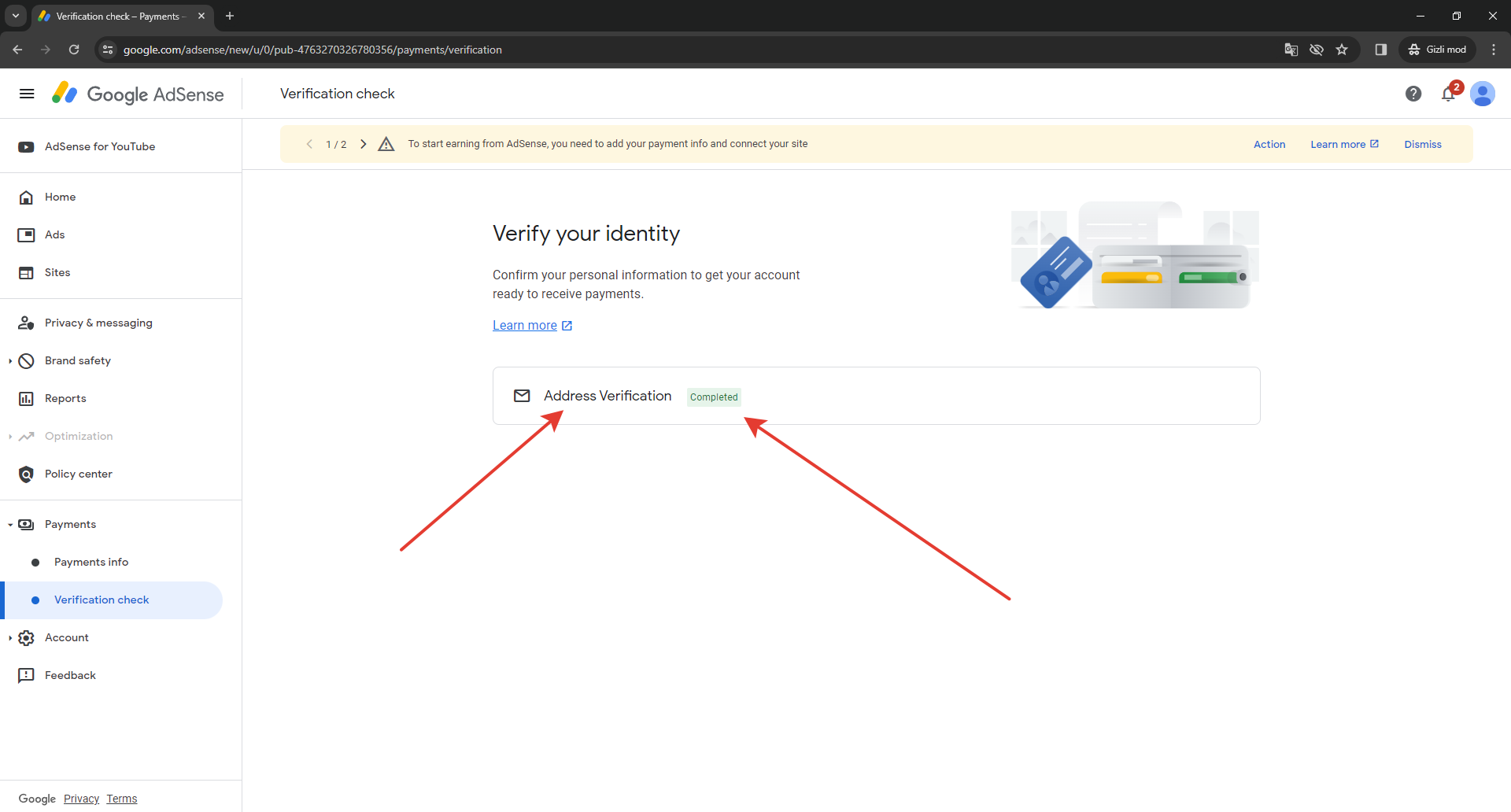
Task: Click the eye-slash icon in the address bar
Action: [x=1317, y=50]
